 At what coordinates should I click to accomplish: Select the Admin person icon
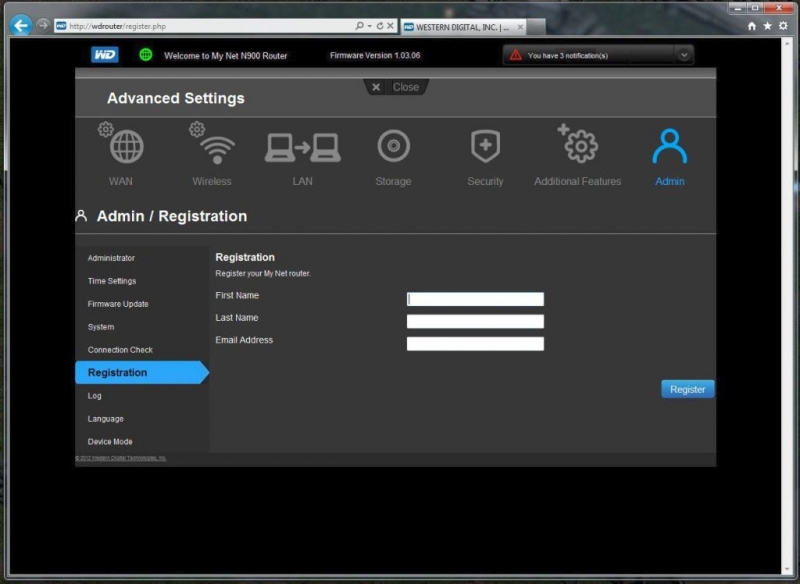coord(669,146)
